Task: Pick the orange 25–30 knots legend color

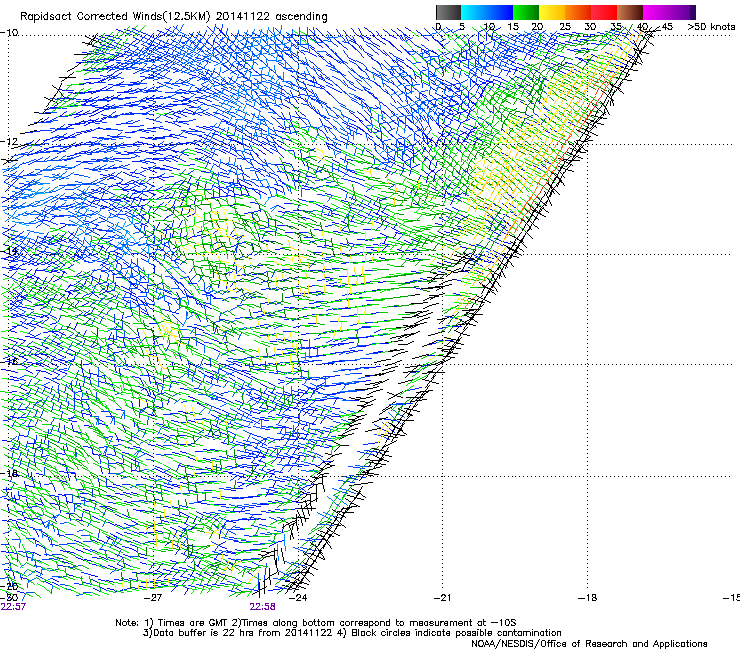Action: [578, 12]
